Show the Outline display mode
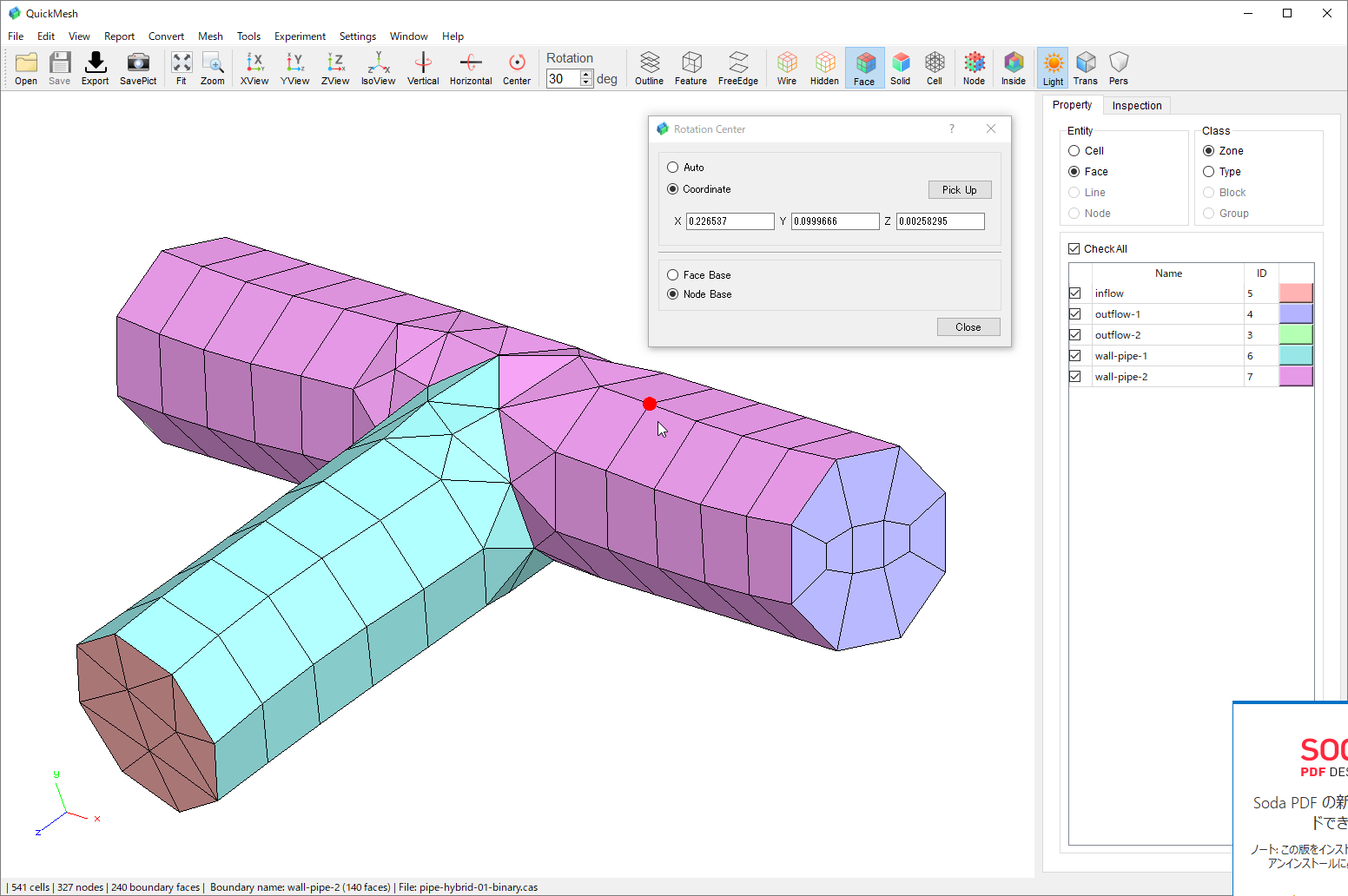 649,68
